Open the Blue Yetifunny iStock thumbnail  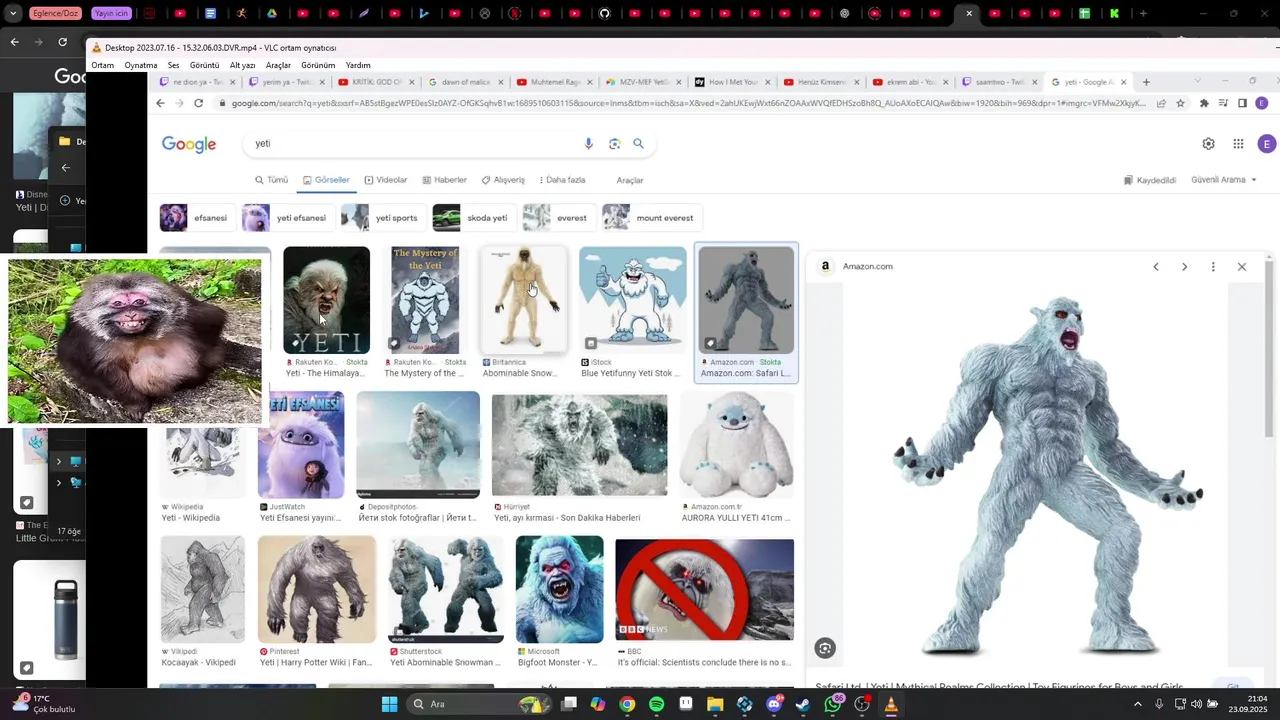(633, 300)
